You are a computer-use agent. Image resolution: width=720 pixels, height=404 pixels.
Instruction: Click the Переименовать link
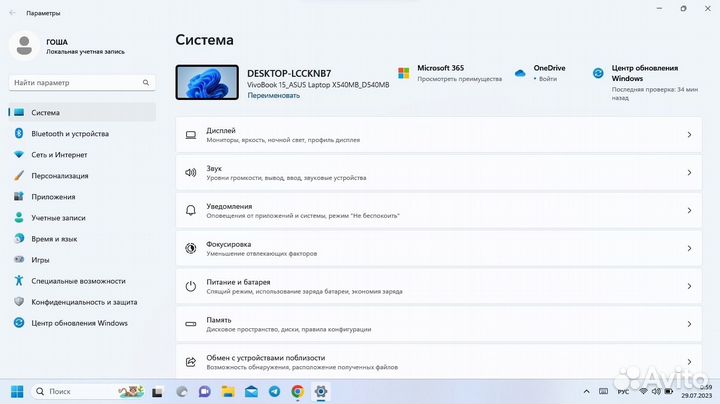pyautogui.click(x=274, y=95)
